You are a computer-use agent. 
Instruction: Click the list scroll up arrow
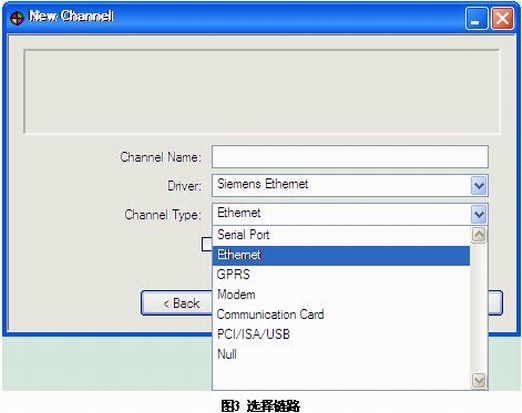pos(479,235)
